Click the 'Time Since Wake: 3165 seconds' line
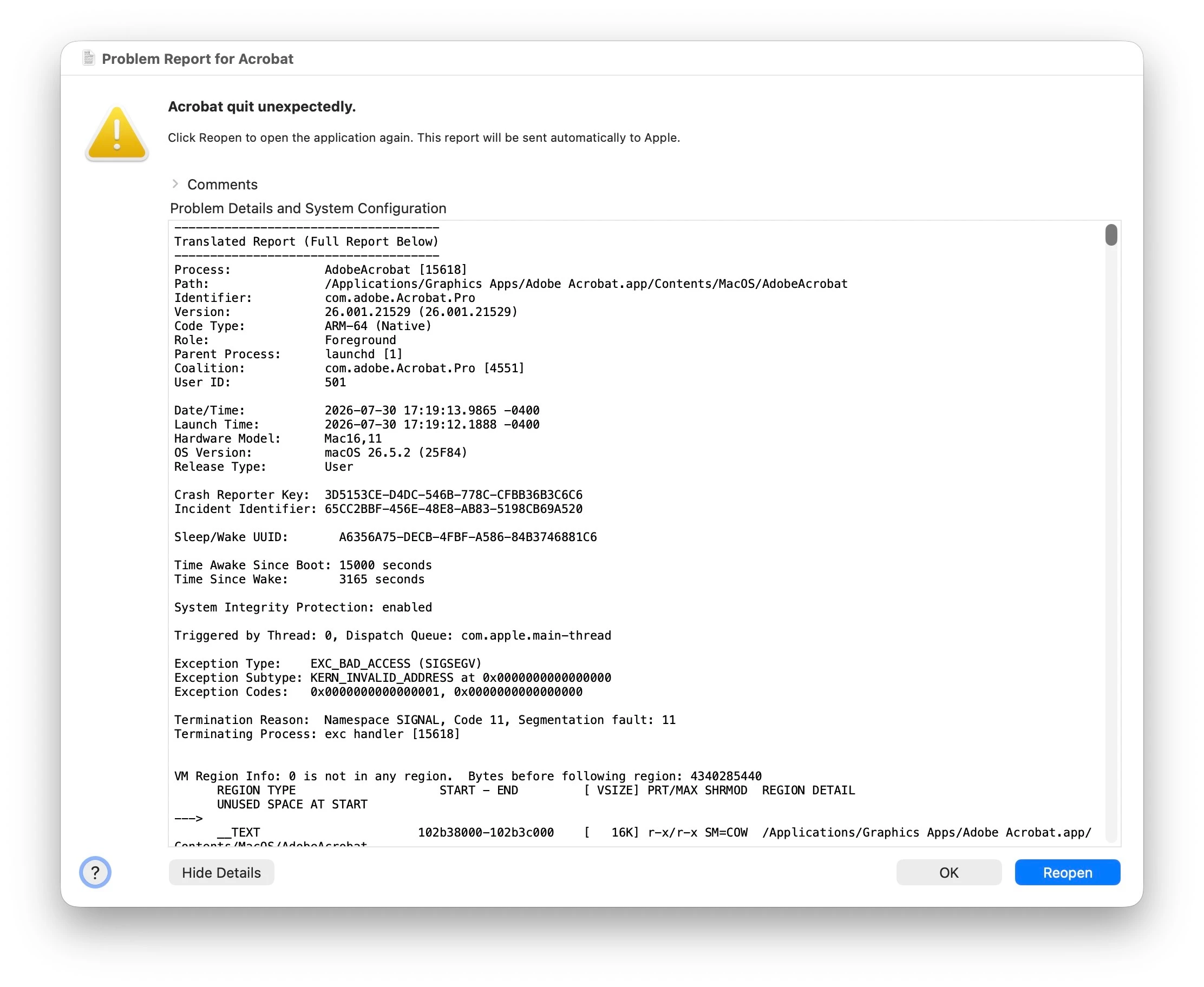The image size is (1204, 987). pos(299,580)
